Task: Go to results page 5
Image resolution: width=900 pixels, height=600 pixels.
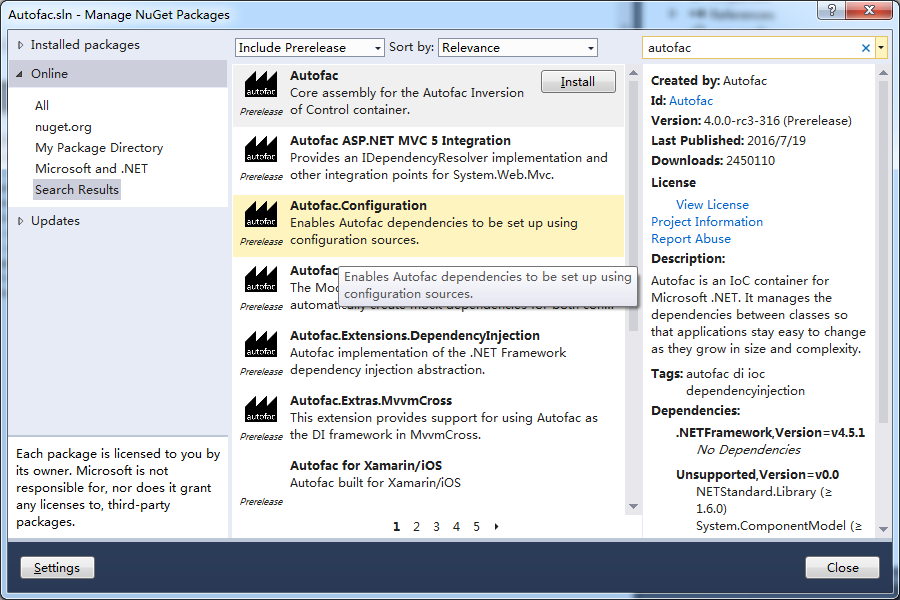Action: tap(476, 527)
